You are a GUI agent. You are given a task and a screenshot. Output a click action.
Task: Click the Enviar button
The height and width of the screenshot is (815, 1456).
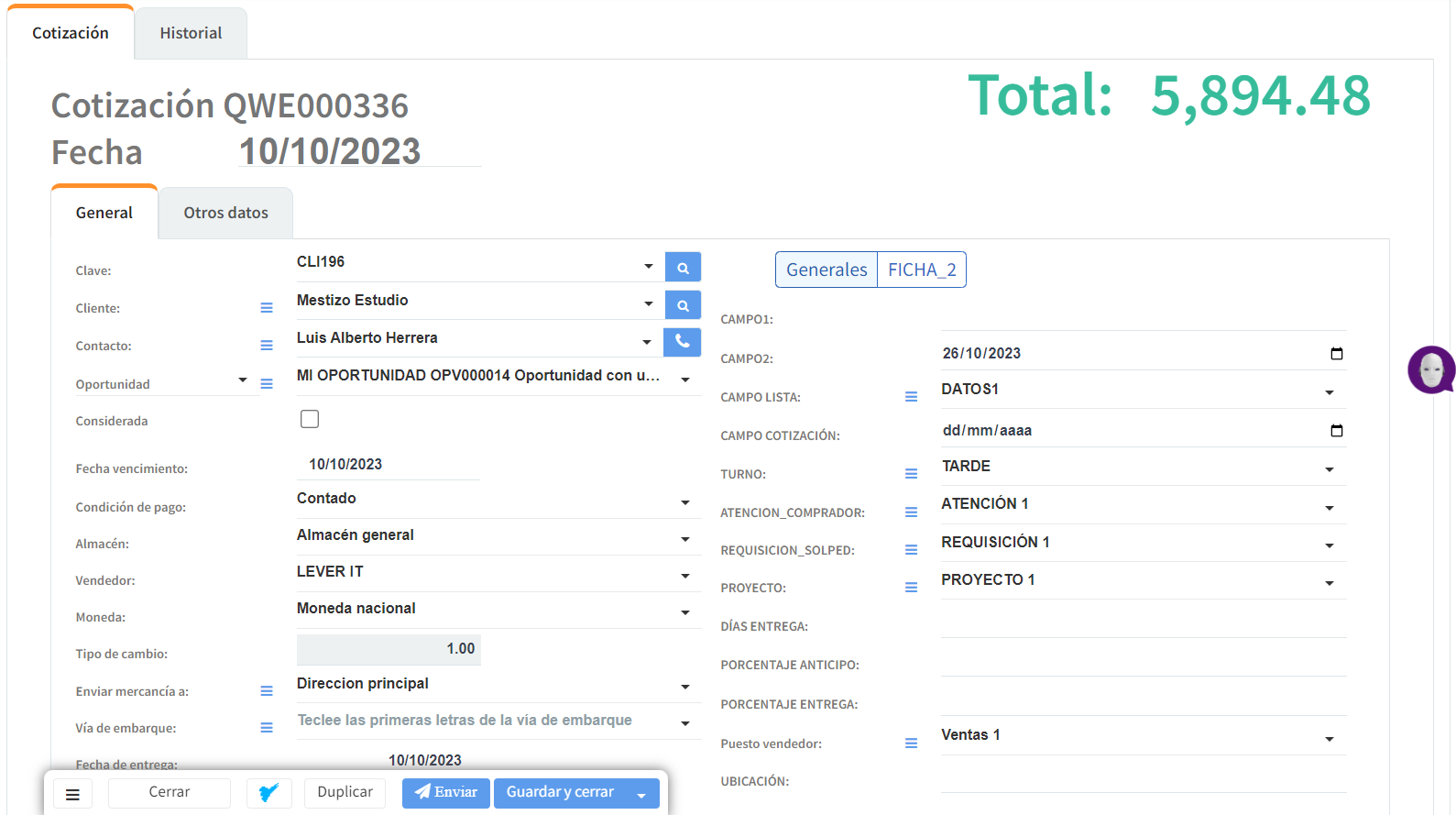point(446,793)
